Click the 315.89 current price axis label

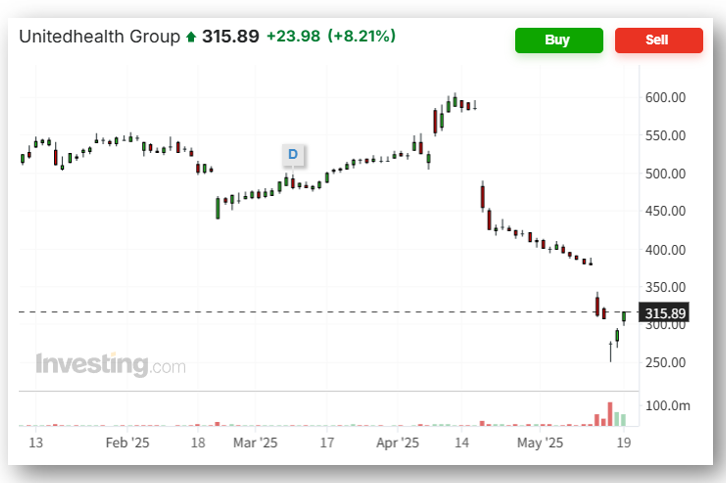pos(664,313)
